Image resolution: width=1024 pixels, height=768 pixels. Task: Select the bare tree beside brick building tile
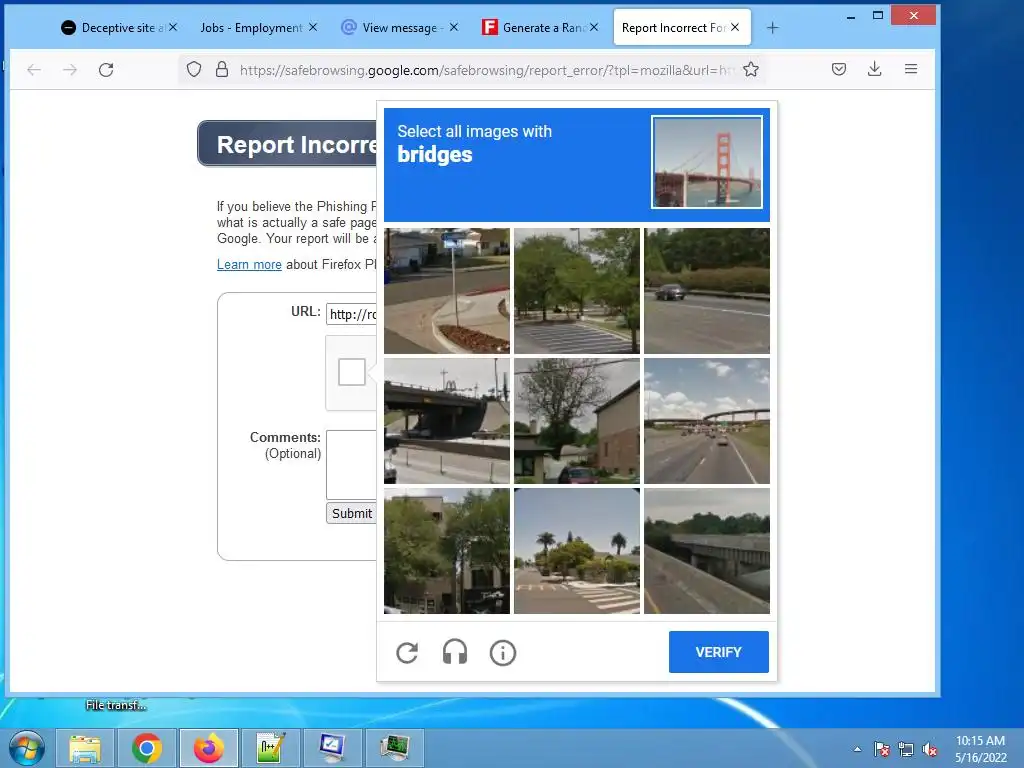pyautogui.click(x=577, y=421)
